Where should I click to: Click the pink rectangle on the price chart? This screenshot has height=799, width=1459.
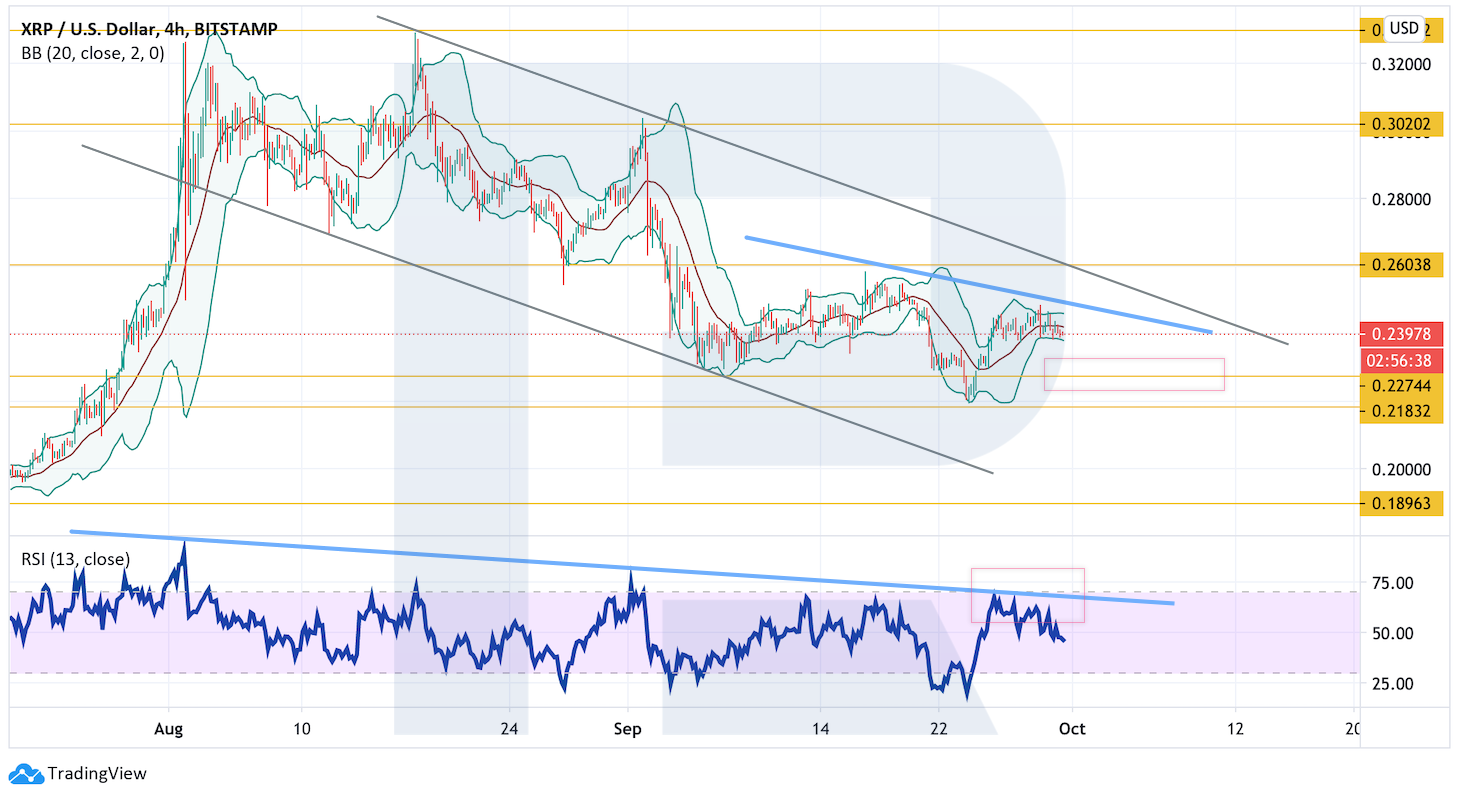pyautogui.click(x=1133, y=374)
